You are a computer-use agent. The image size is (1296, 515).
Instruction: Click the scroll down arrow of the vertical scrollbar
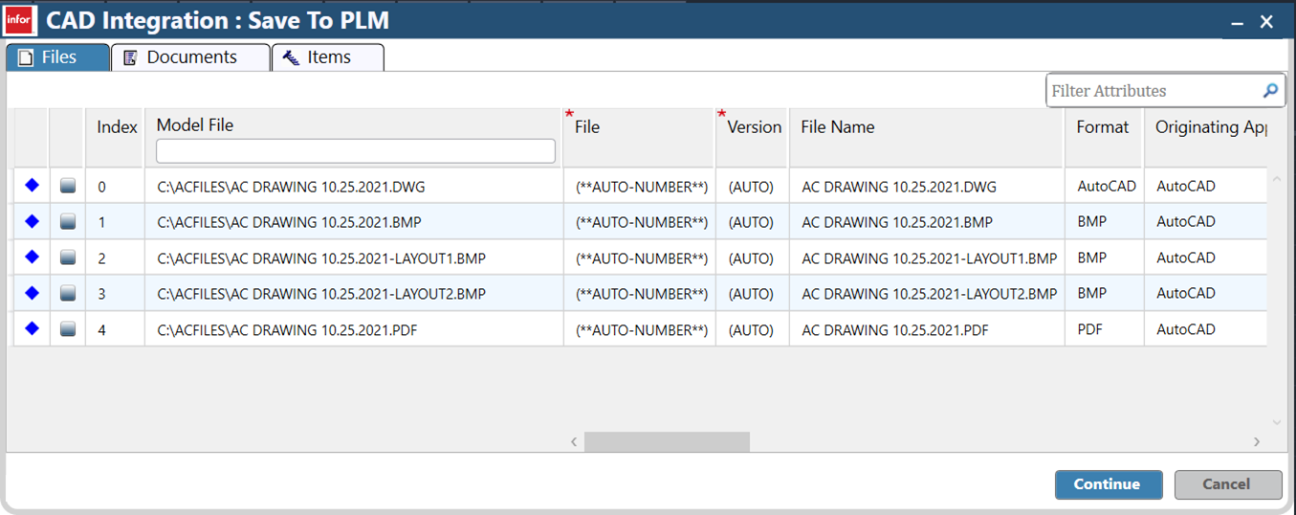pyautogui.click(x=1276, y=423)
